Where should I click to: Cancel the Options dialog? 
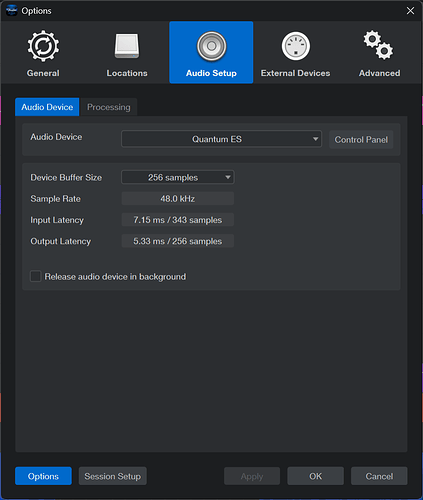pos(379,476)
